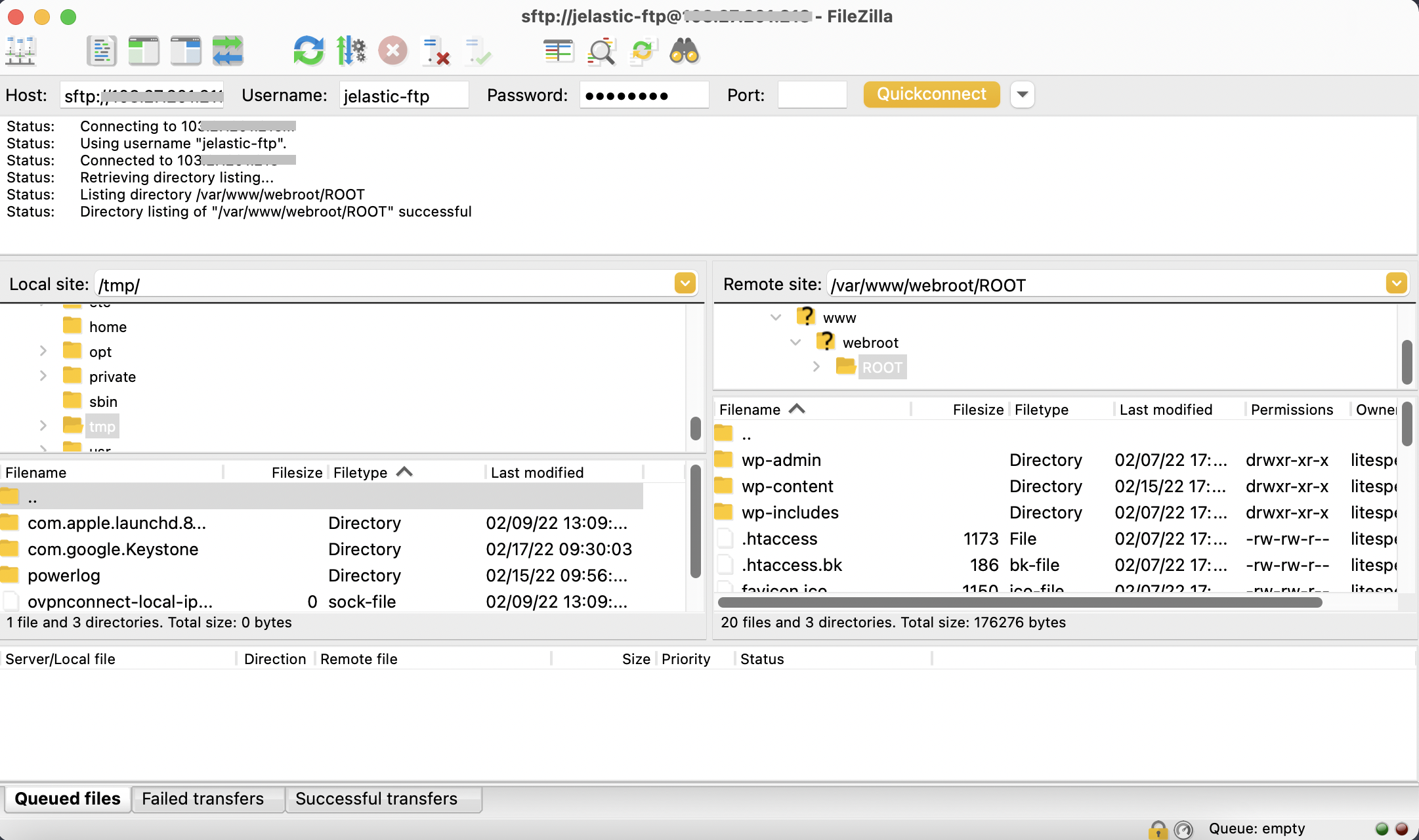Screen dimensions: 1419x840
Task: Search files recursively with binoculars icon
Action: 685,51
